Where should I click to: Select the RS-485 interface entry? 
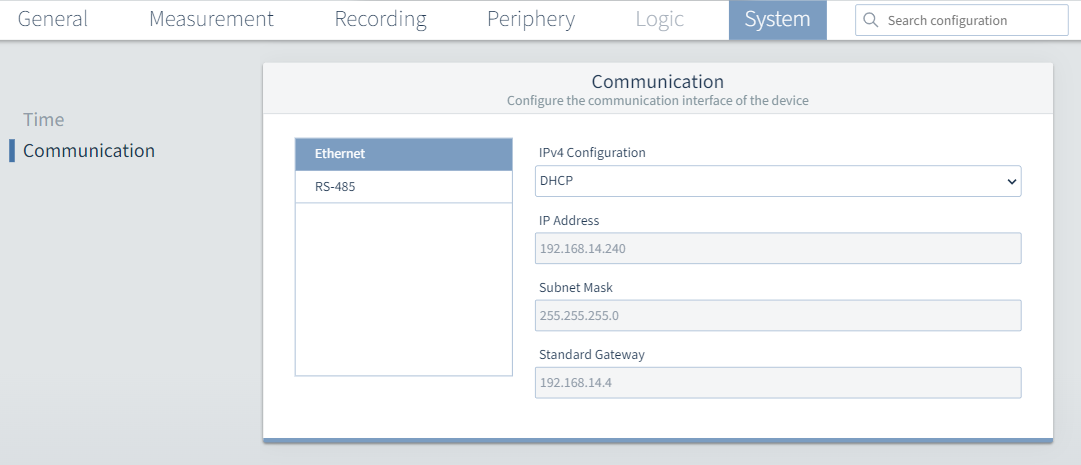404,186
